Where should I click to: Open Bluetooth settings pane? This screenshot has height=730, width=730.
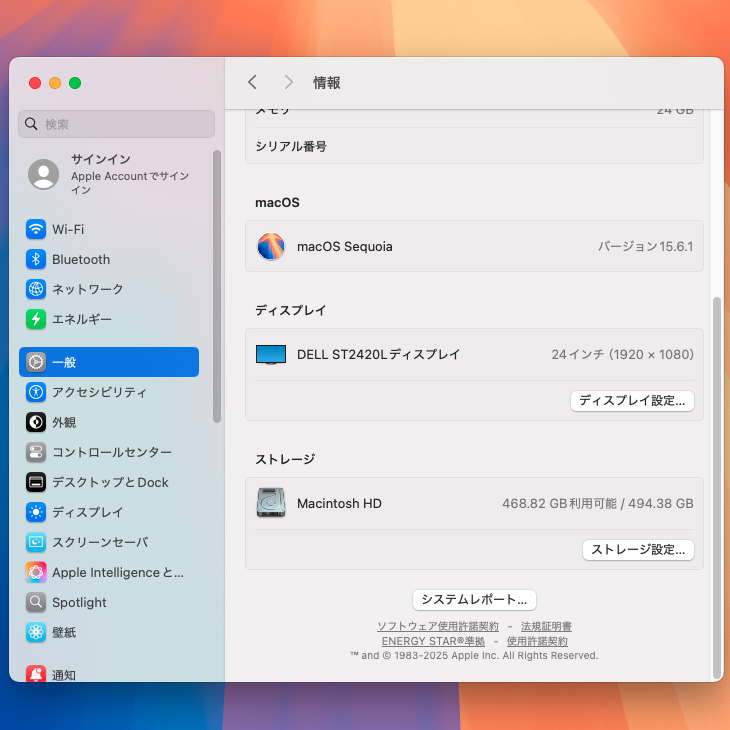(109, 259)
